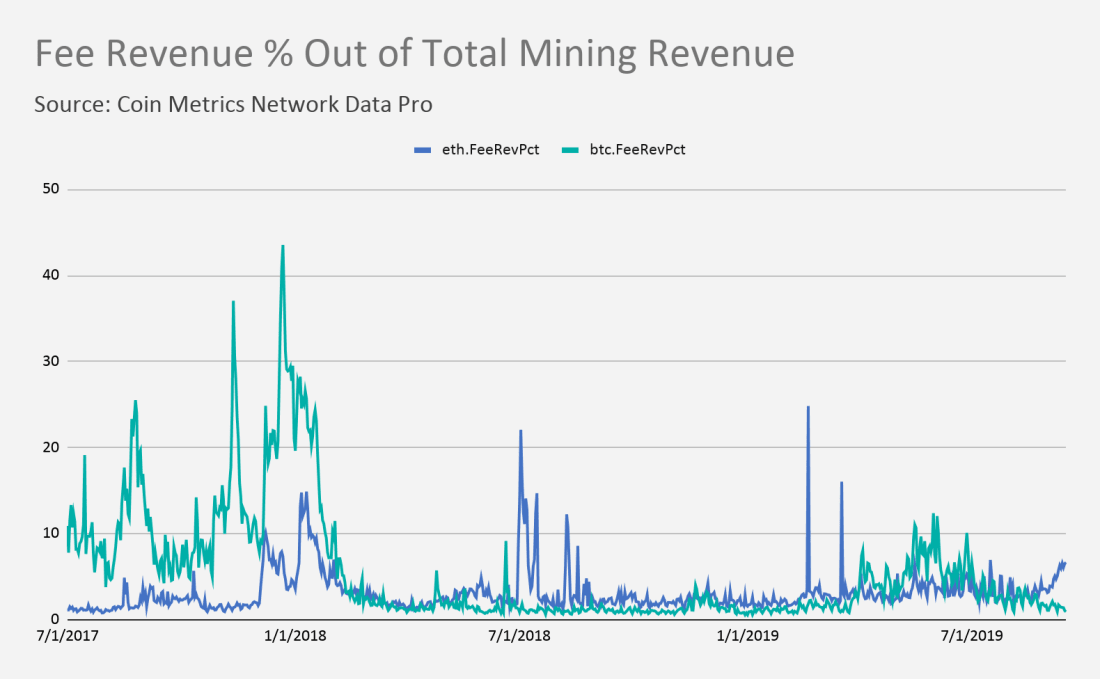Click the 0 y-axis label
The width and height of the screenshot is (1100, 679).
tap(55, 619)
